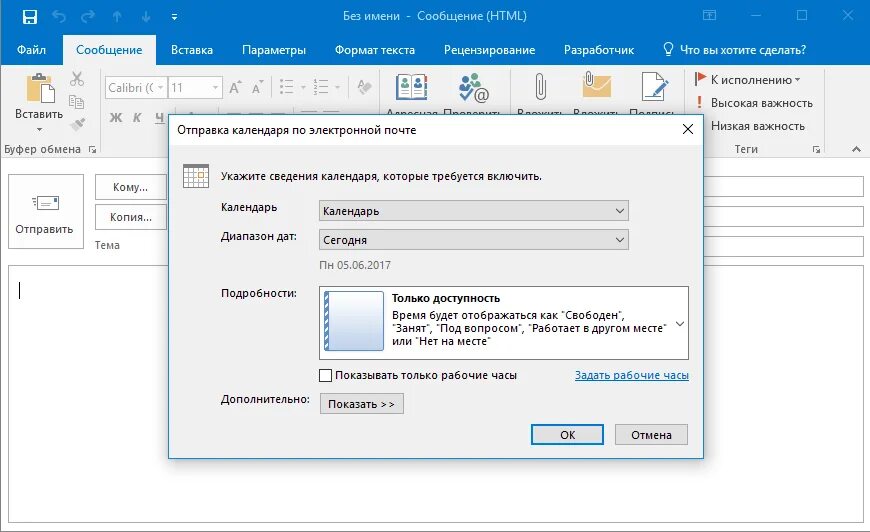Image resolution: width=870 pixels, height=532 pixels.
Task: Close the Отправка календаря dialog with X
Action: click(x=687, y=129)
